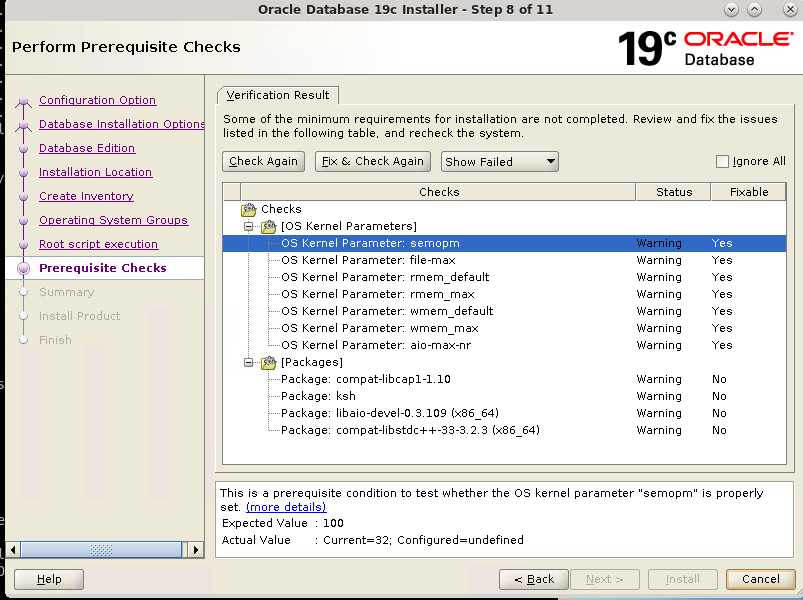Click Fix & Check Again button
The height and width of the screenshot is (600, 803).
(372, 161)
